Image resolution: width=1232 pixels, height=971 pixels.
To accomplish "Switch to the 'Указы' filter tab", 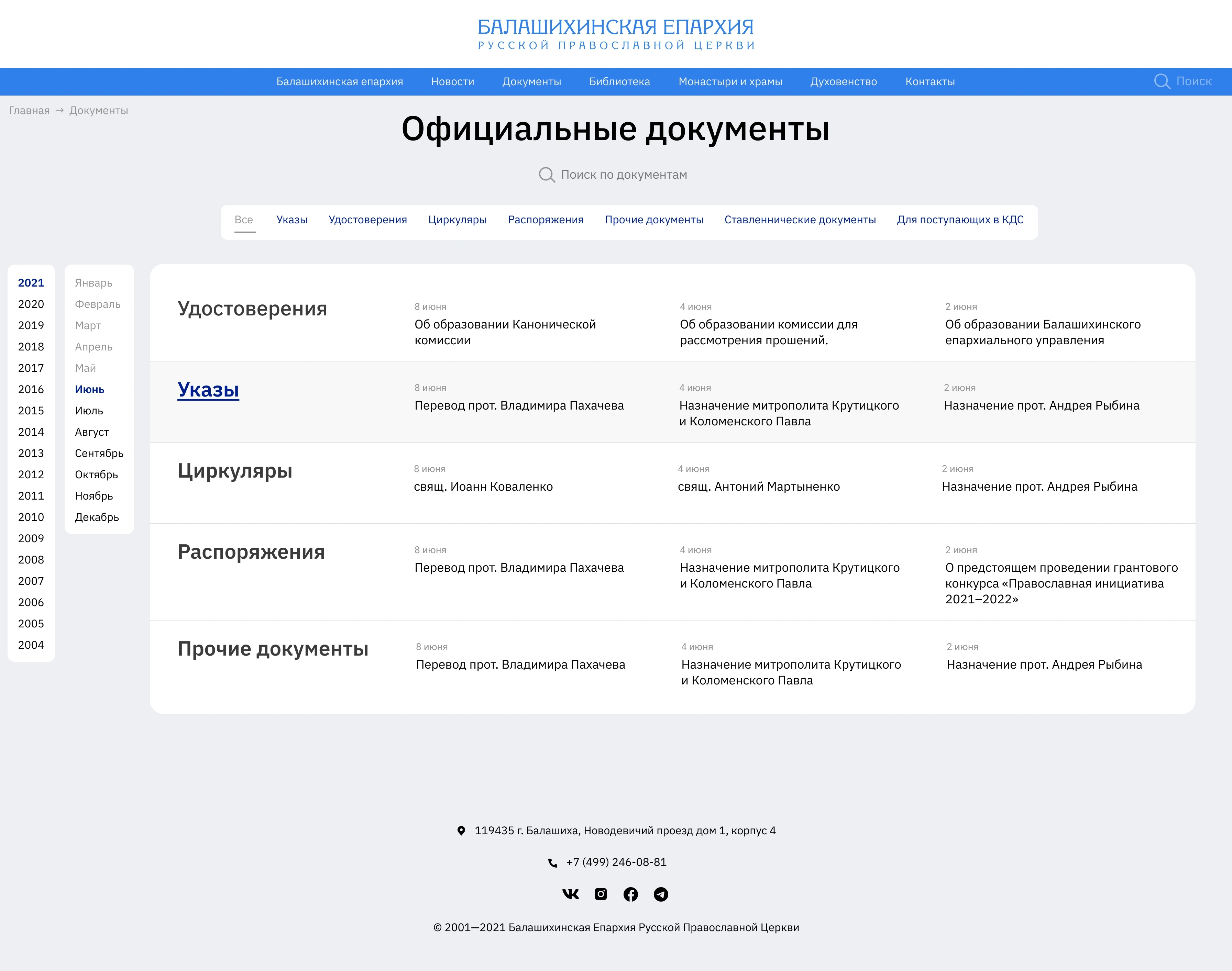I will [292, 220].
